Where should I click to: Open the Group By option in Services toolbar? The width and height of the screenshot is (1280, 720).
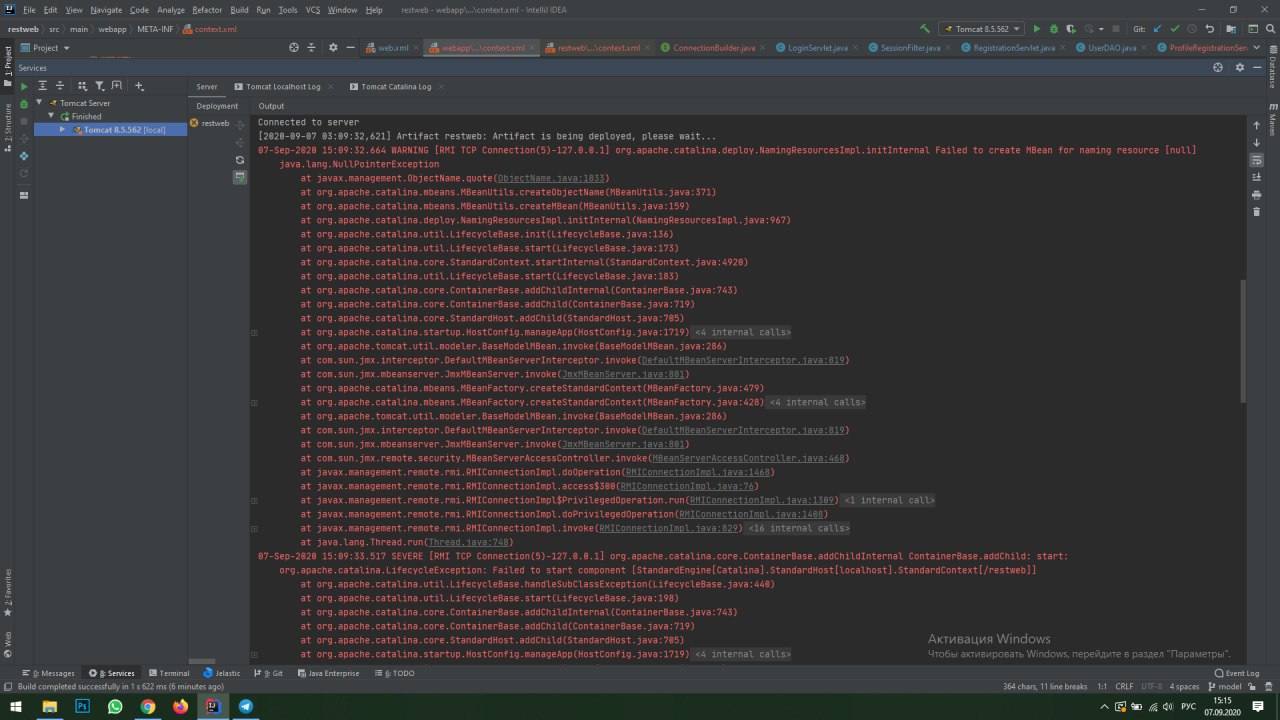pyautogui.click(x=82, y=86)
